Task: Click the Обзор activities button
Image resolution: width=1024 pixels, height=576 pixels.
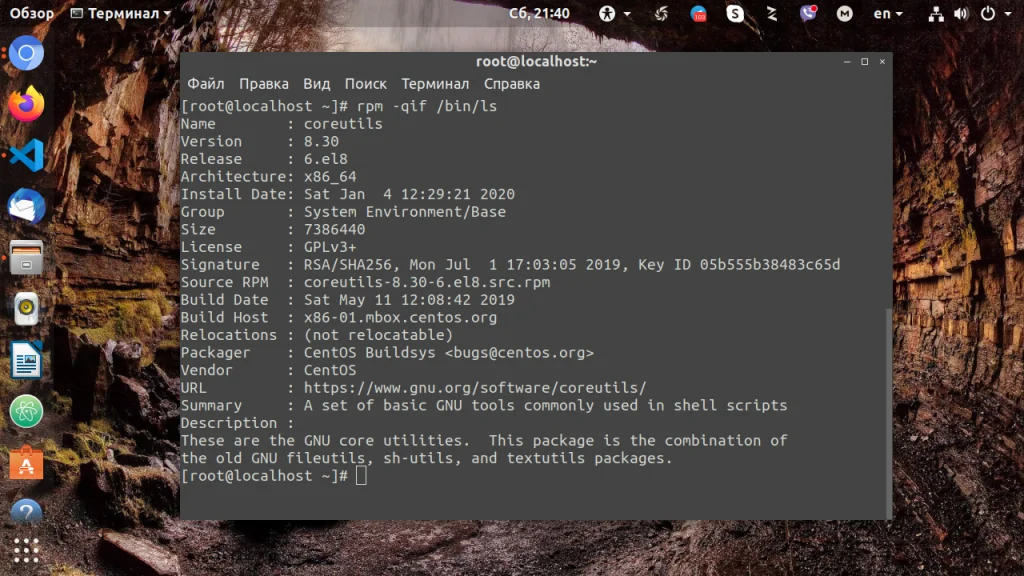Action: pyautogui.click(x=31, y=13)
